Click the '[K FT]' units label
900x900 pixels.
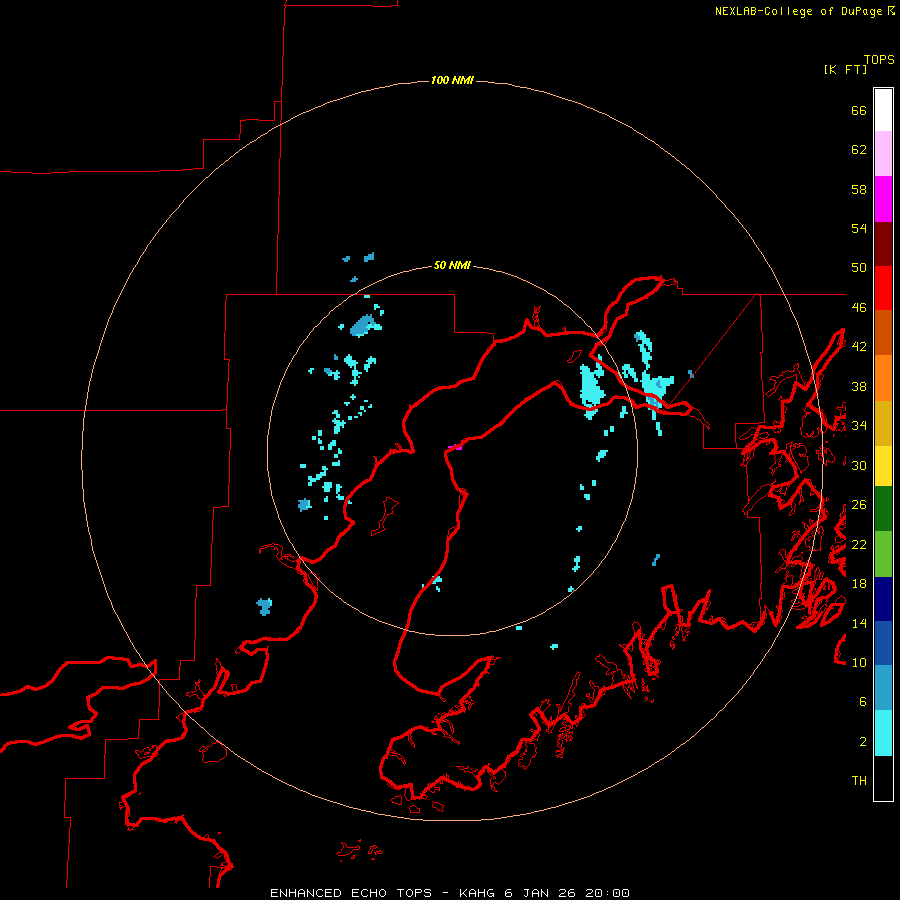pyautogui.click(x=845, y=69)
